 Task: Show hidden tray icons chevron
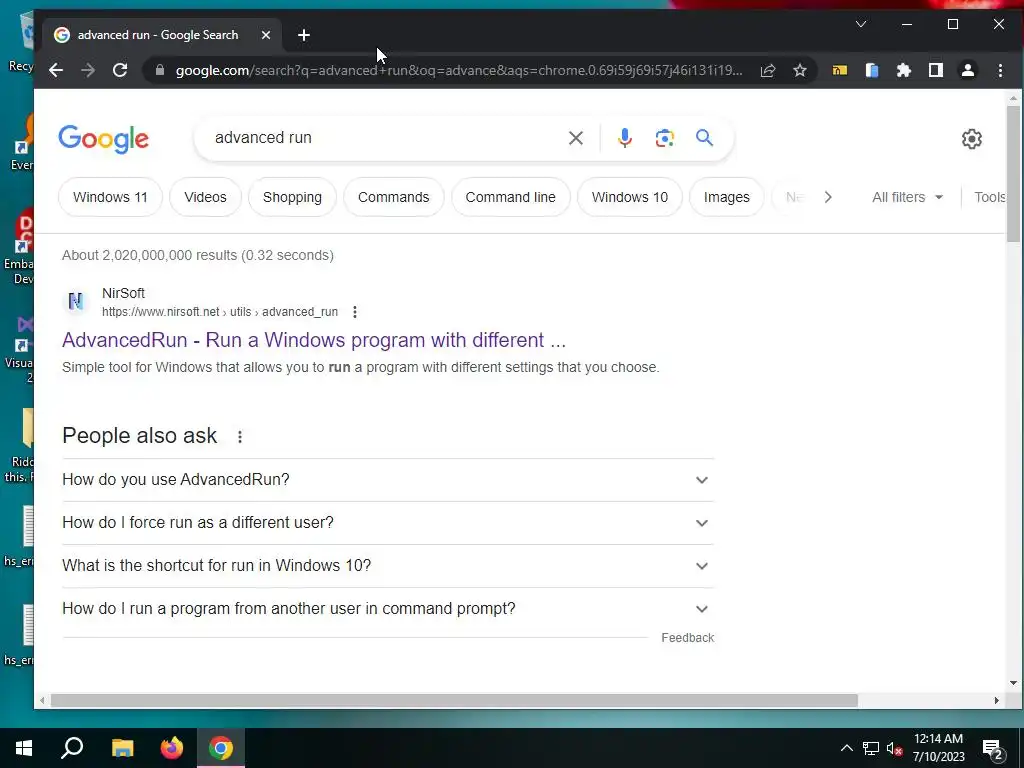[846, 748]
